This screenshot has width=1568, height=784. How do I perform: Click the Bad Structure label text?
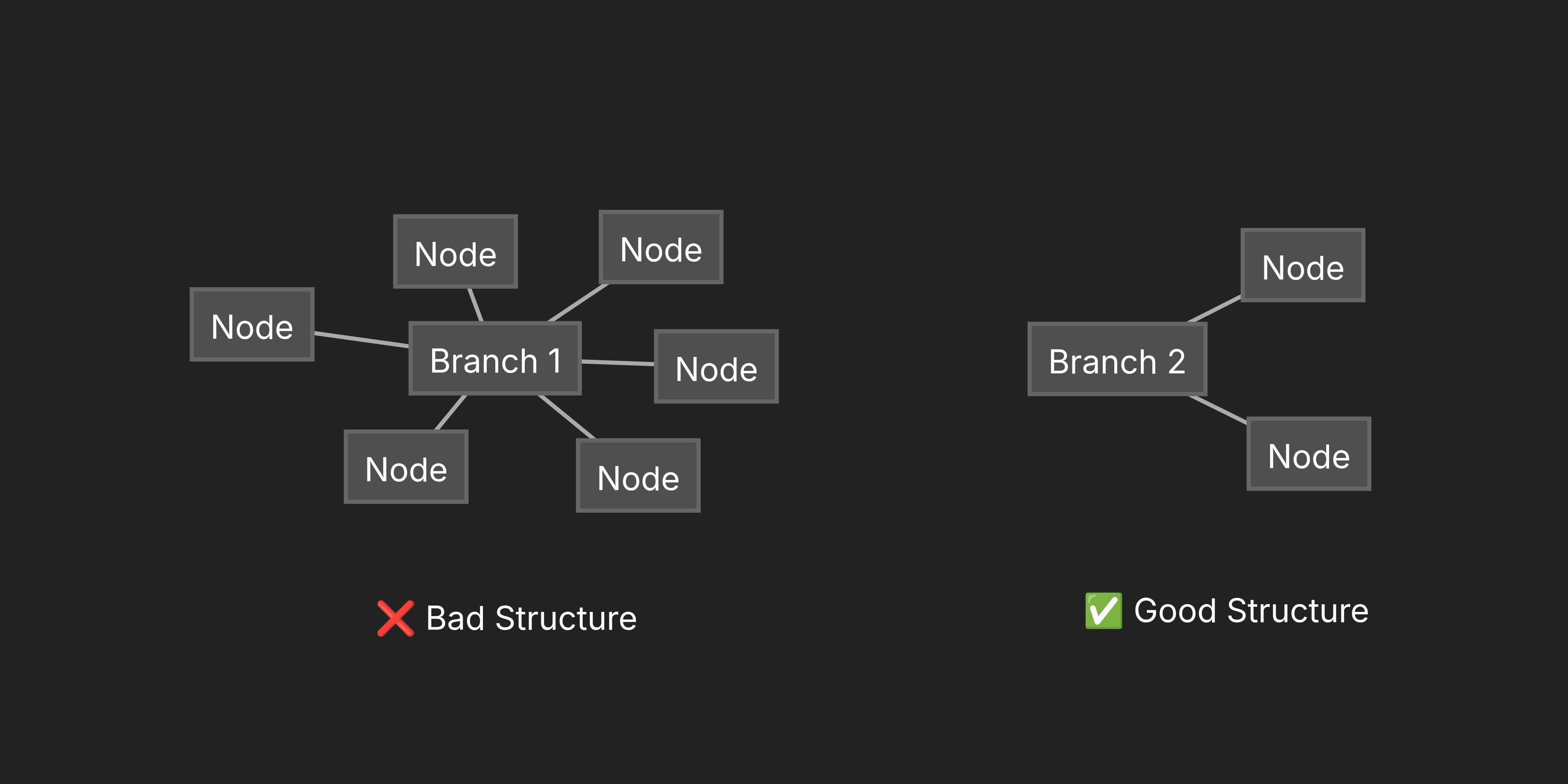click(x=531, y=618)
